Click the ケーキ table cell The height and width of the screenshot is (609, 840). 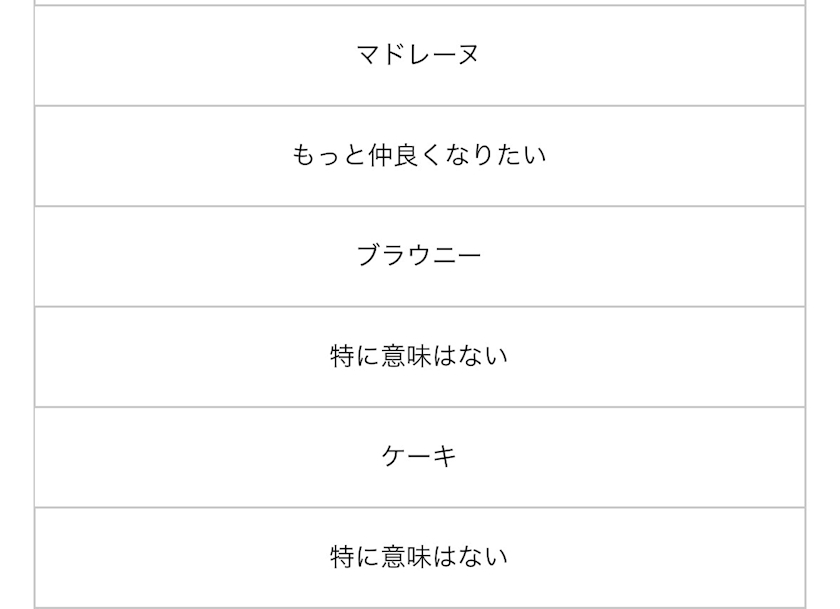coord(419,457)
